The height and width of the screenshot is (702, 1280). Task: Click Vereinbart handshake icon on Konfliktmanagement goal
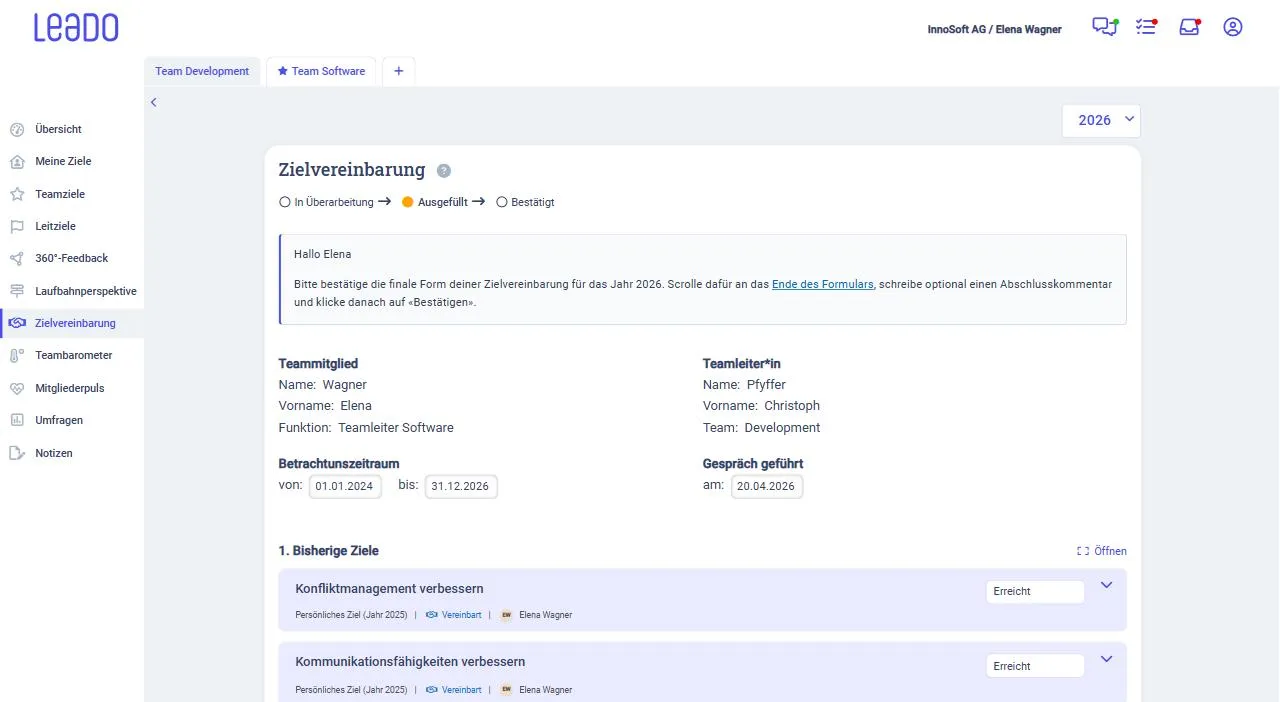pyautogui.click(x=431, y=615)
